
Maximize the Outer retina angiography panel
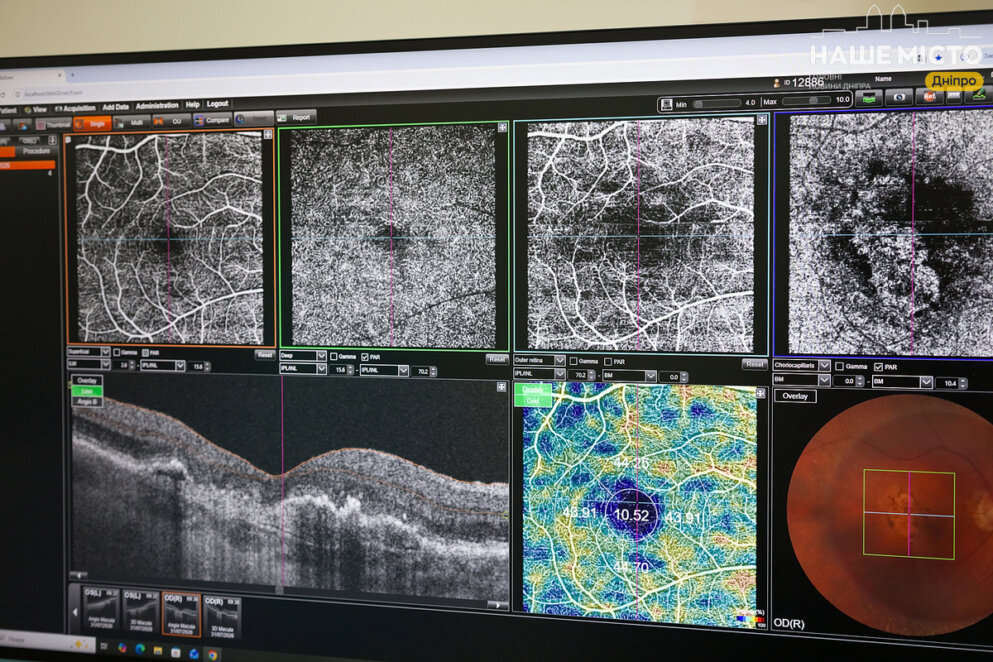coord(762,120)
